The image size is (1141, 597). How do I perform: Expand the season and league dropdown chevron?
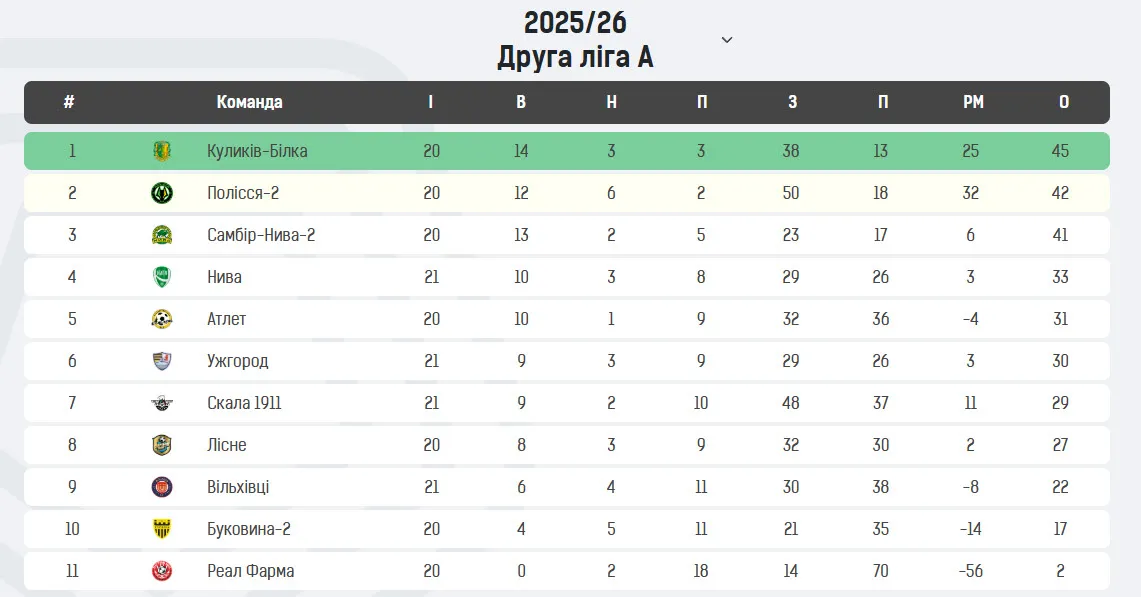[727, 40]
